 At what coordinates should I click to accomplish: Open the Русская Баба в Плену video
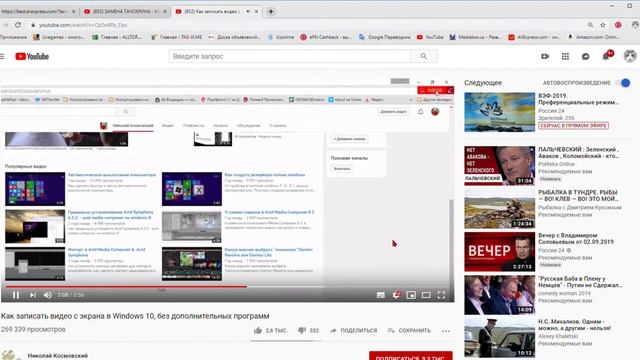click(x=499, y=295)
